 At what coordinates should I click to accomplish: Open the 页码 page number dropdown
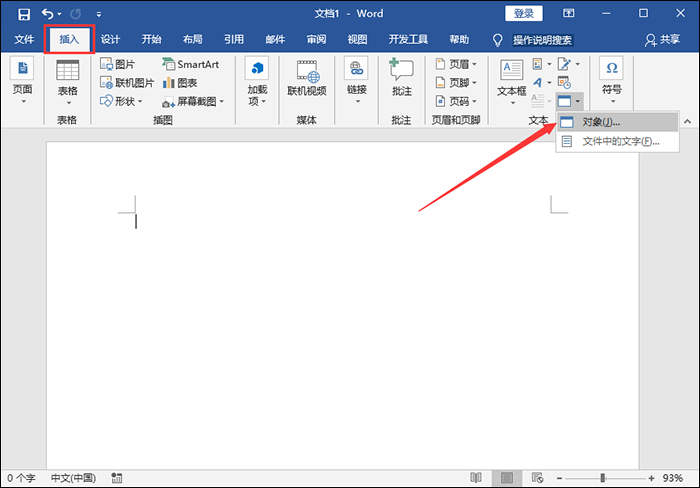[456, 101]
